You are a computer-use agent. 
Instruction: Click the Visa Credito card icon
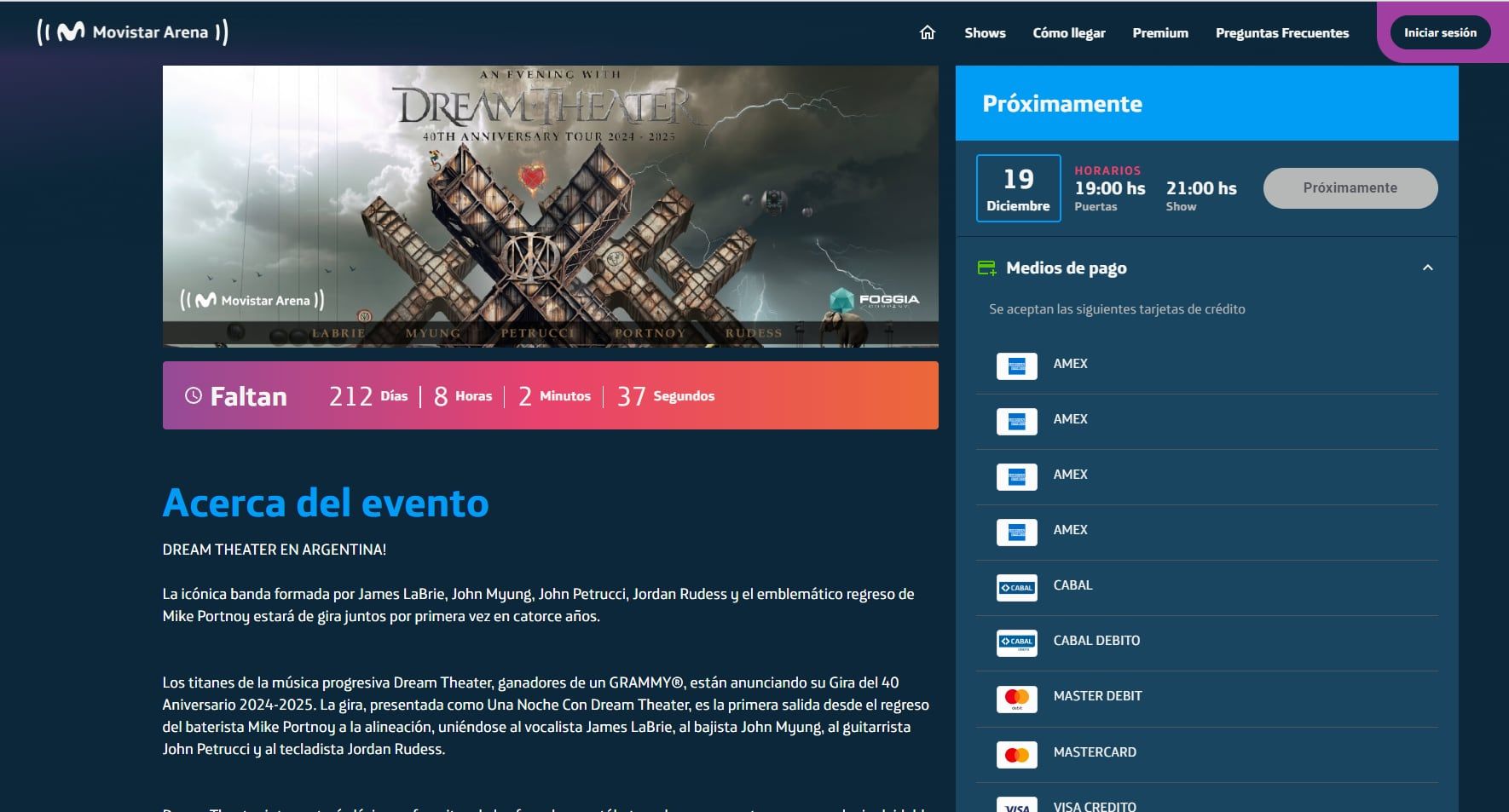tap(1016, 805)
